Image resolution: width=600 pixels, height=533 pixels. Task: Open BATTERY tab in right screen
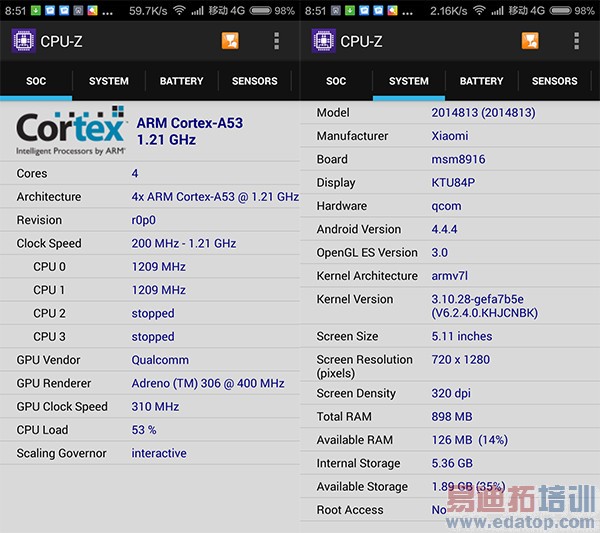[x=481, y=81]
